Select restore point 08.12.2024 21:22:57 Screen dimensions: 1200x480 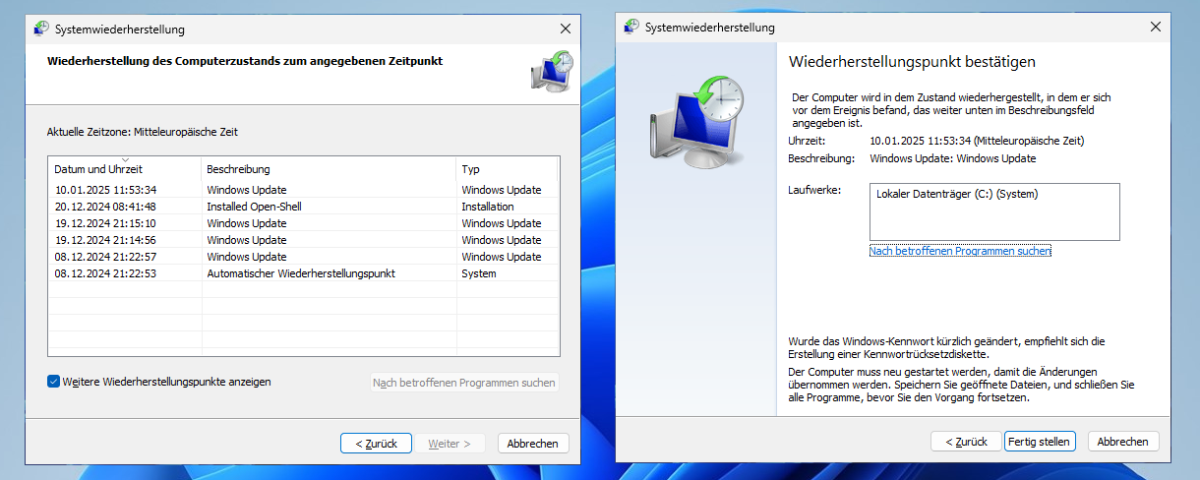click(x=303, y=257)
